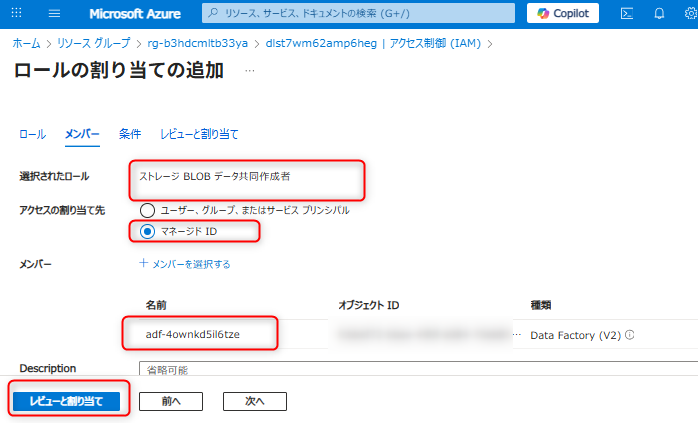
Task: Open the portal settings gear
Action: pos(691,13)
